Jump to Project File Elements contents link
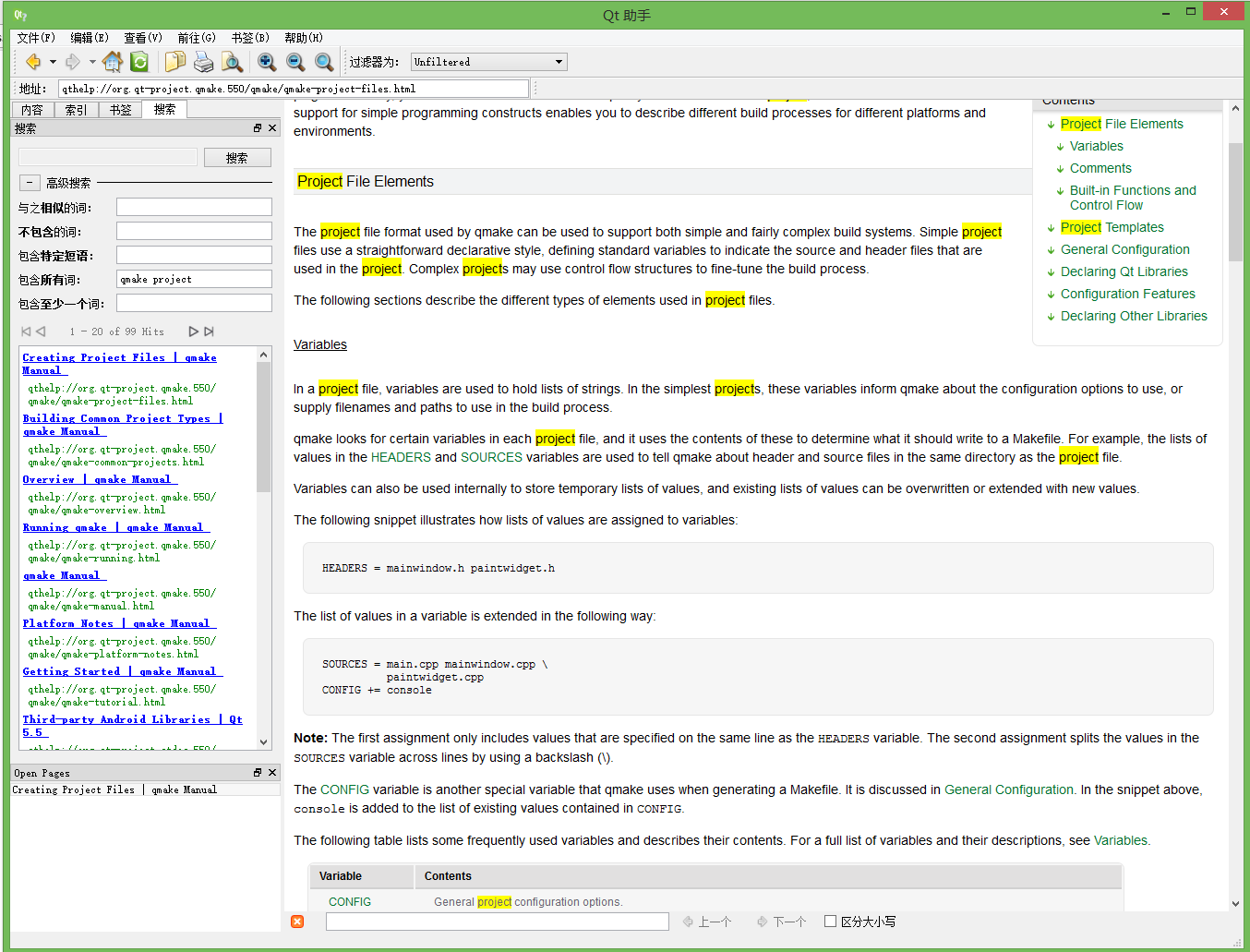This screenshot has height=952, width=1250. click(x=1122, y=124)
